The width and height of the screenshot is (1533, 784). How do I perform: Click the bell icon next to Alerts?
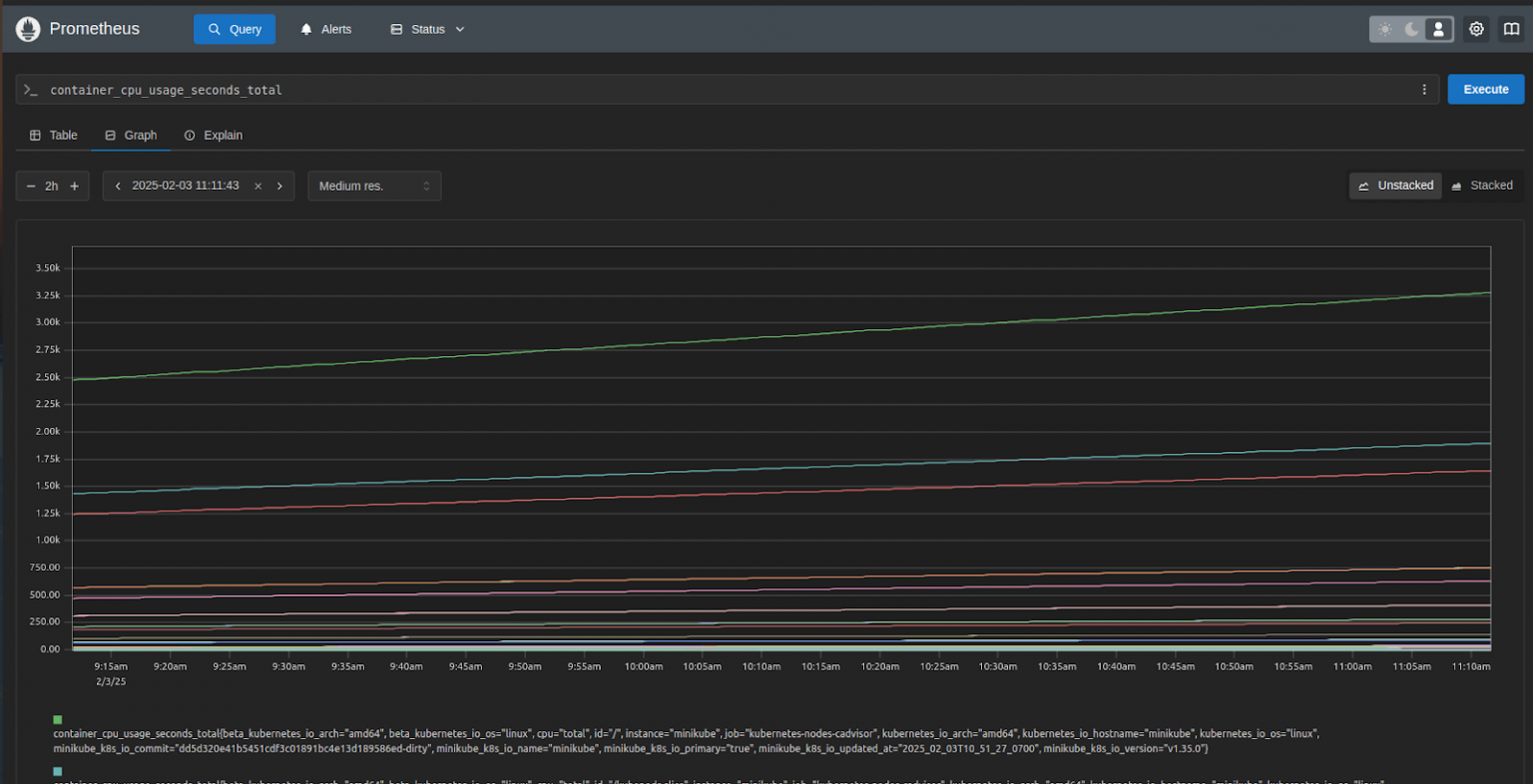pyautogui.click(x=305, y=29)
